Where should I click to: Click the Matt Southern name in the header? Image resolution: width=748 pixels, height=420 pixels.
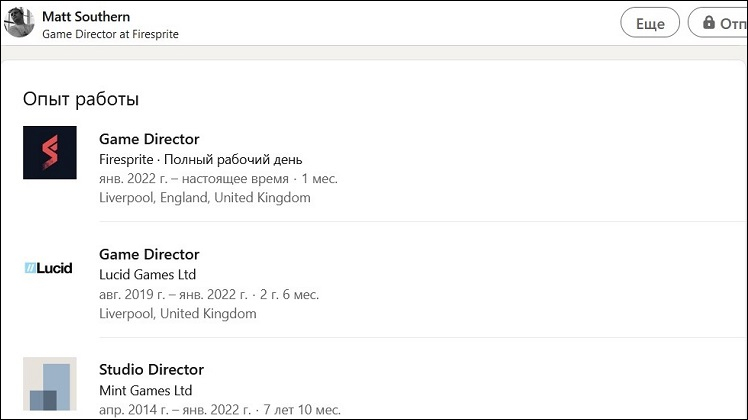pyautogui.click(x=86, y=17)
